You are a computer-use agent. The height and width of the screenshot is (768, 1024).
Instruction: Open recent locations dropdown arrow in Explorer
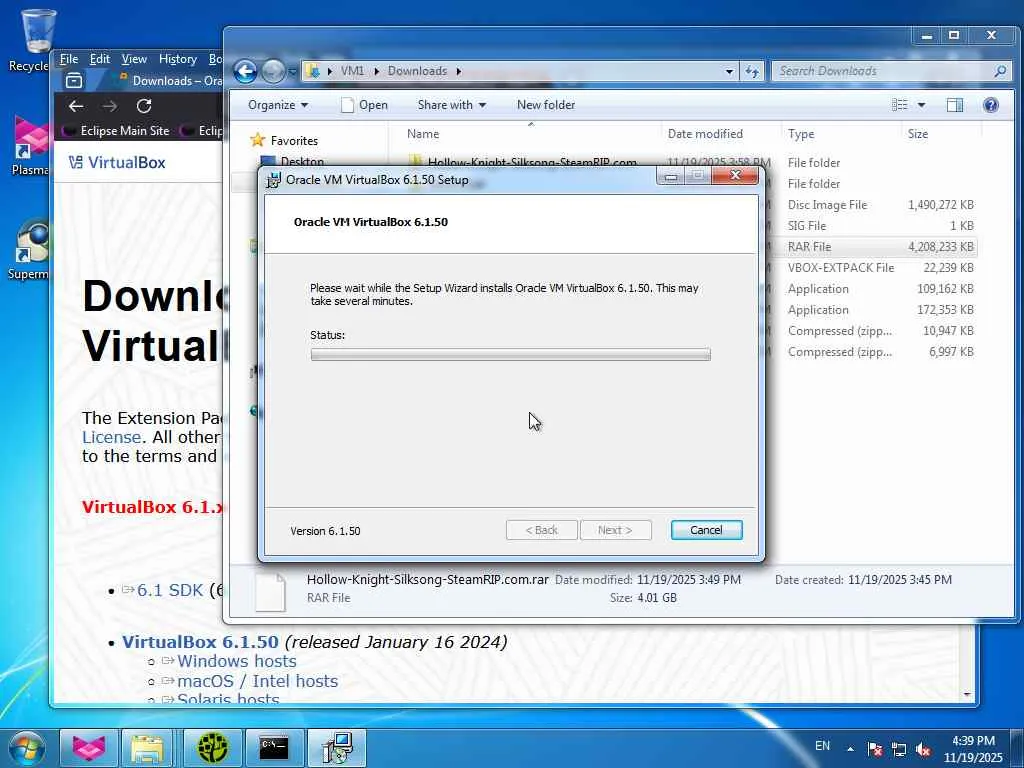[x=293, y=71]
